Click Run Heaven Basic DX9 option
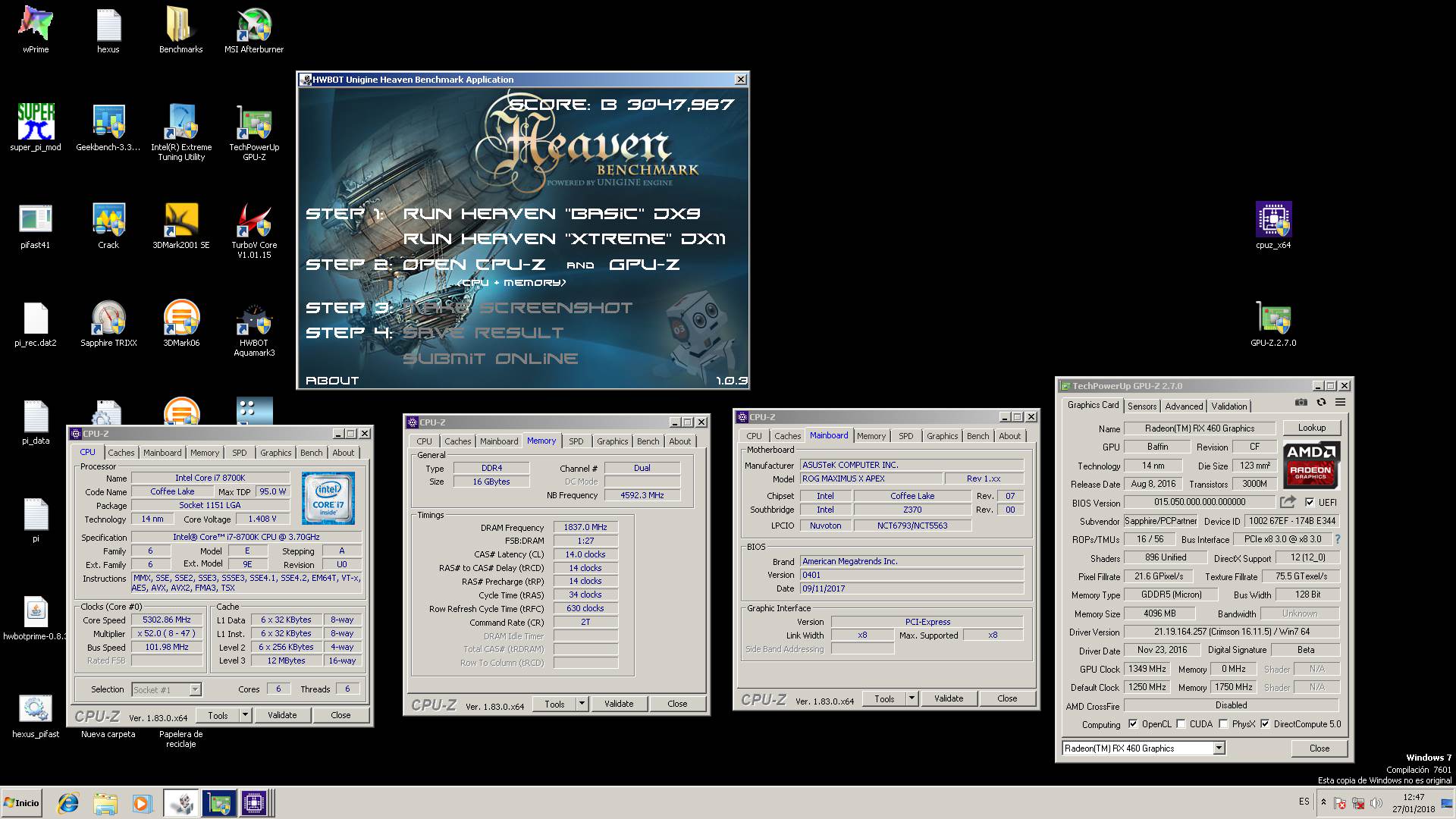Image resolution: width=1456 pixels, height=819 pixels. point(551,214)
